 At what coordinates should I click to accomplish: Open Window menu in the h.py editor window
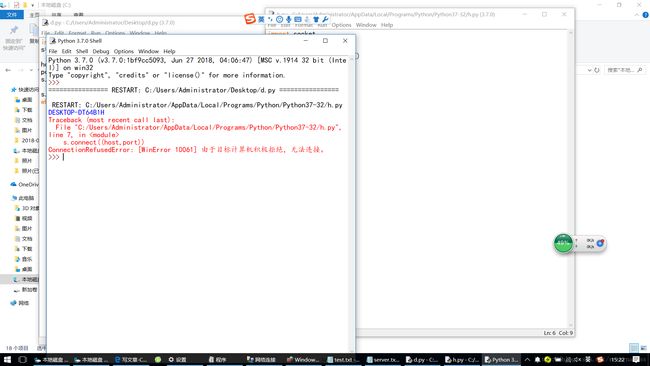366,25
